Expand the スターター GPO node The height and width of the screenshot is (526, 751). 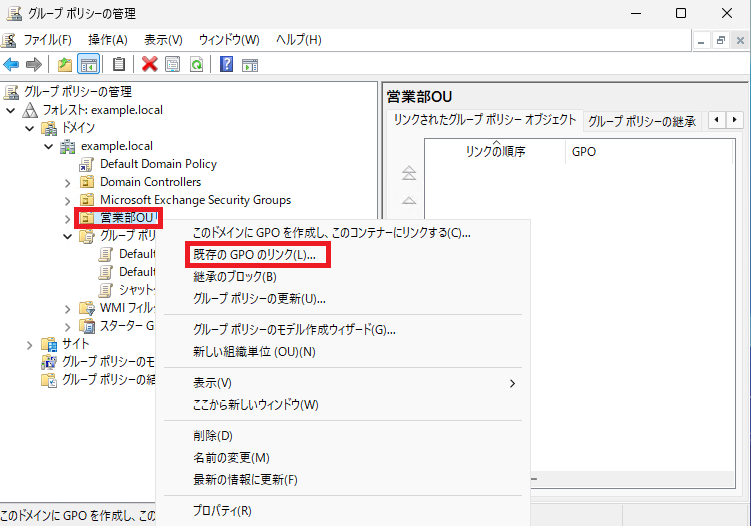click(68, 327)
